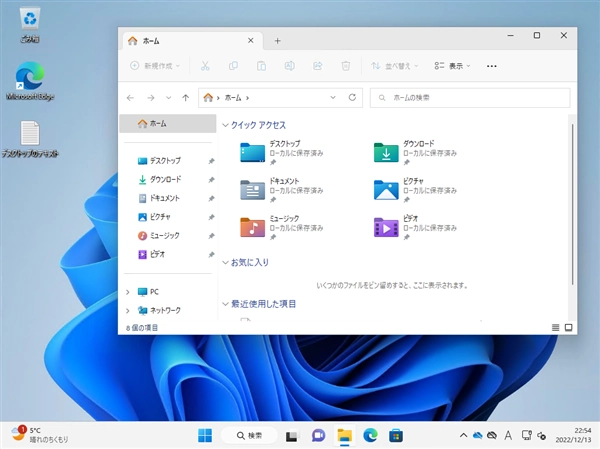
Task: Go up one level with the up arrow
Action: [186, 98]
